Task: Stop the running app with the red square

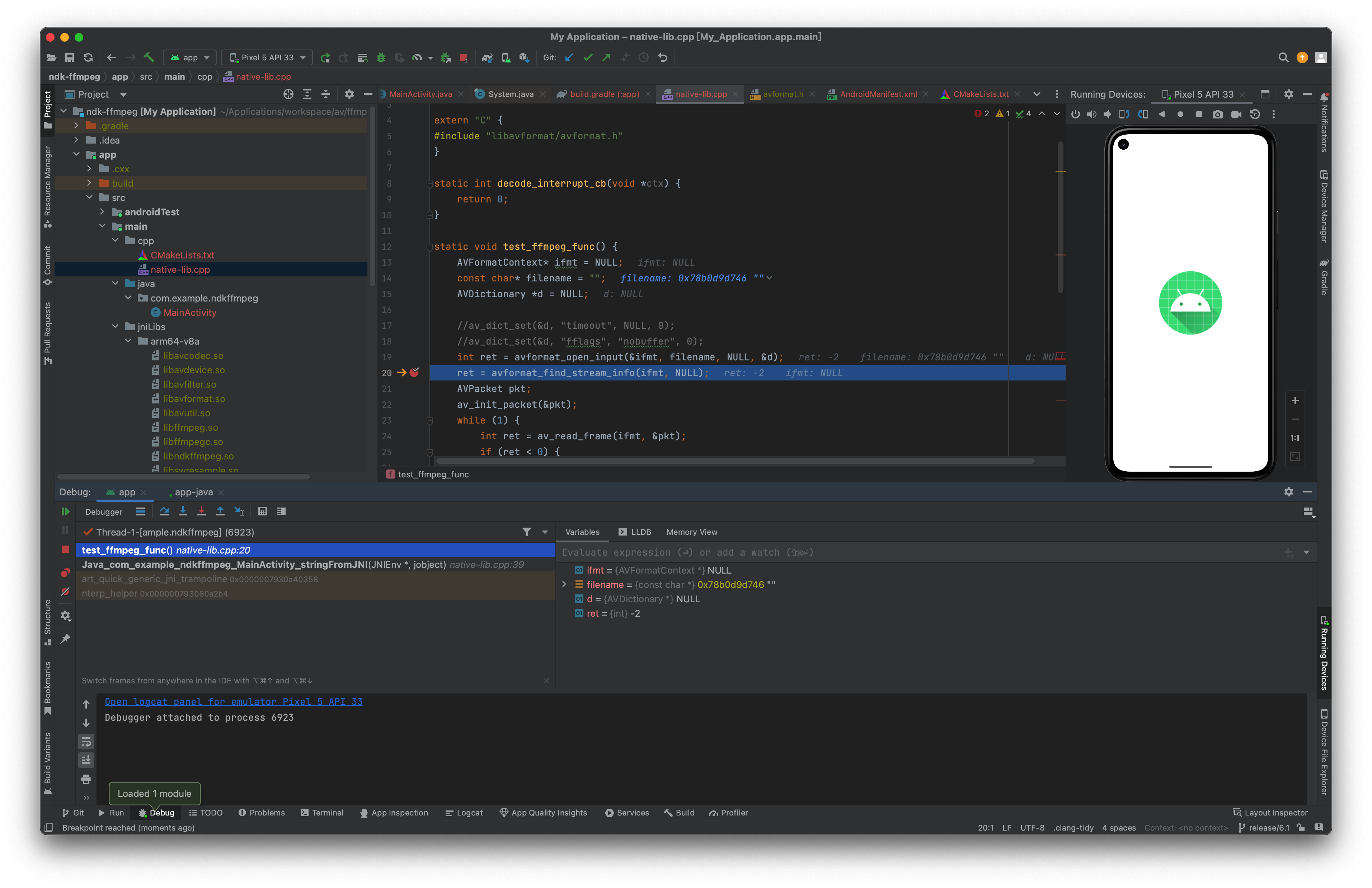Action: [x=65, y=550]
